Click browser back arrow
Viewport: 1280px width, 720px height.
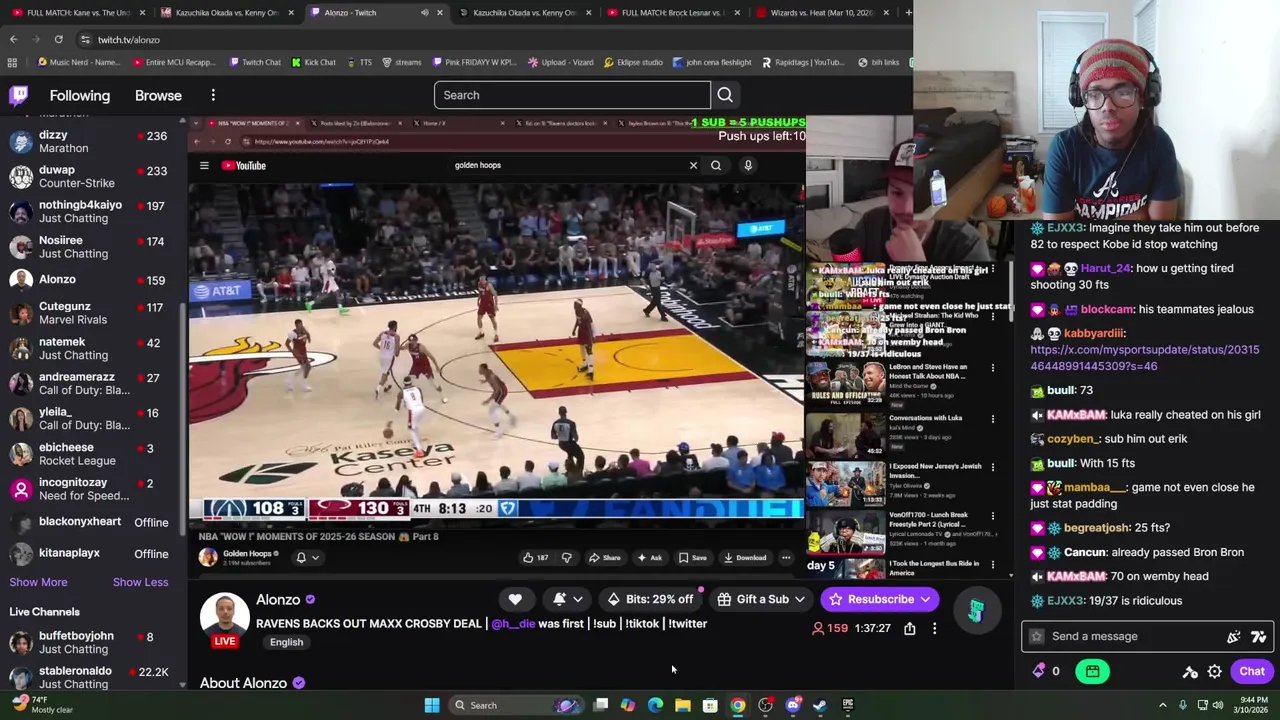[x=13, y=39]
